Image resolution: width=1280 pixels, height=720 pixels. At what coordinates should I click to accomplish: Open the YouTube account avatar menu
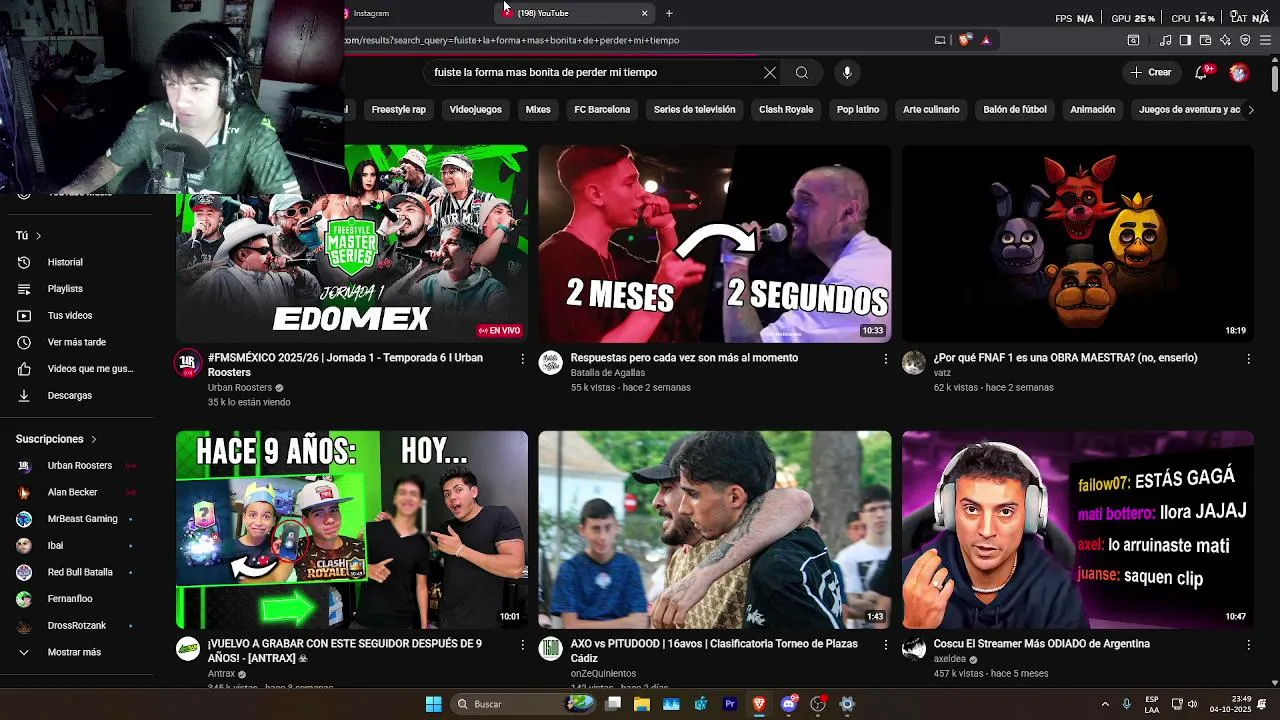click(x=1239, y=72)
